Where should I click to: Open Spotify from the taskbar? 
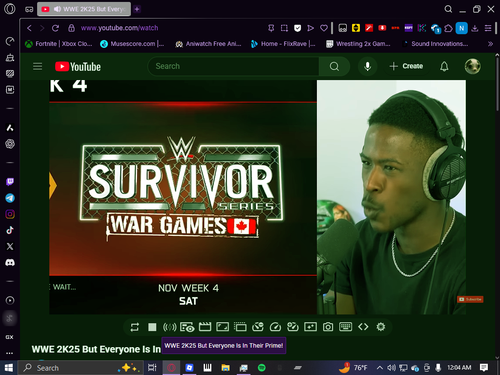pos(262,368)
